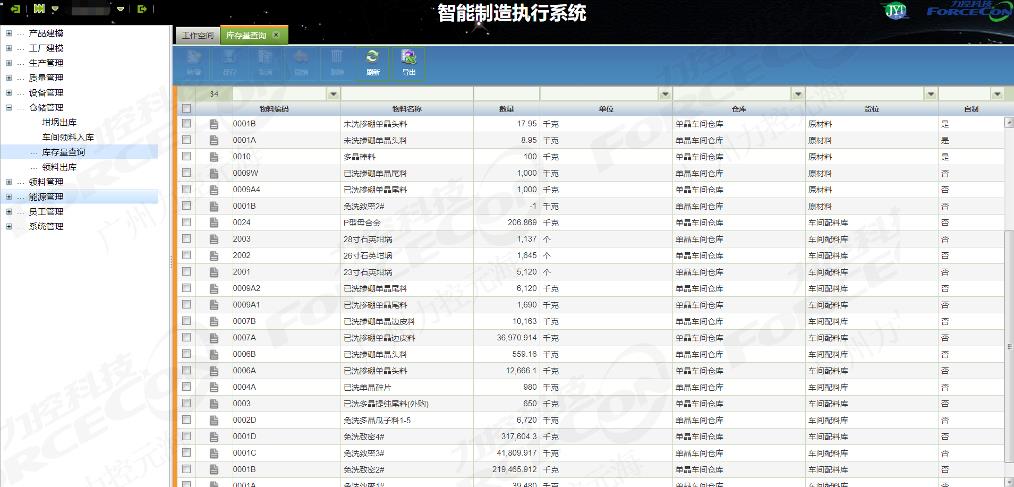Open 领料出库 in the tree

coord(59,167)
